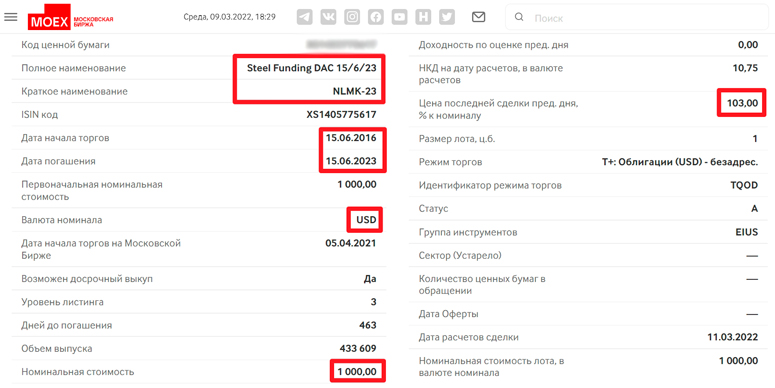775x388 pixels.
Task: Select the last trade price 103,00
Action: 742,104
